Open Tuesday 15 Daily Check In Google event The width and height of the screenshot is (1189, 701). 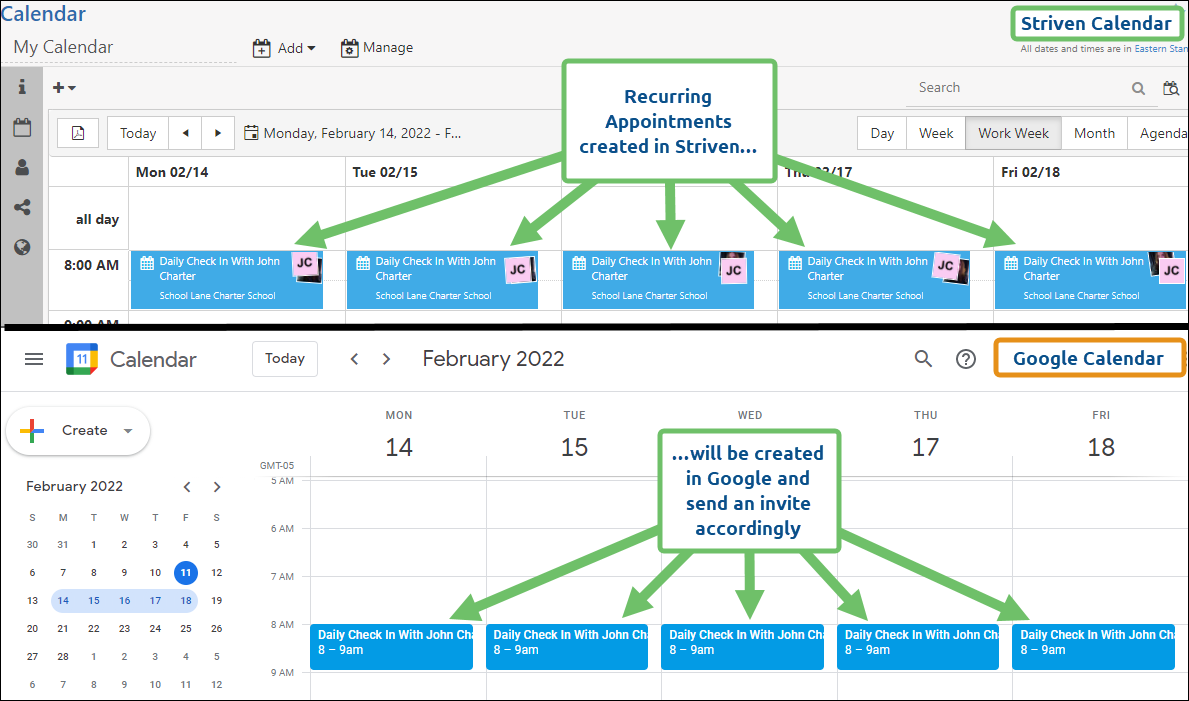[567, 647]
